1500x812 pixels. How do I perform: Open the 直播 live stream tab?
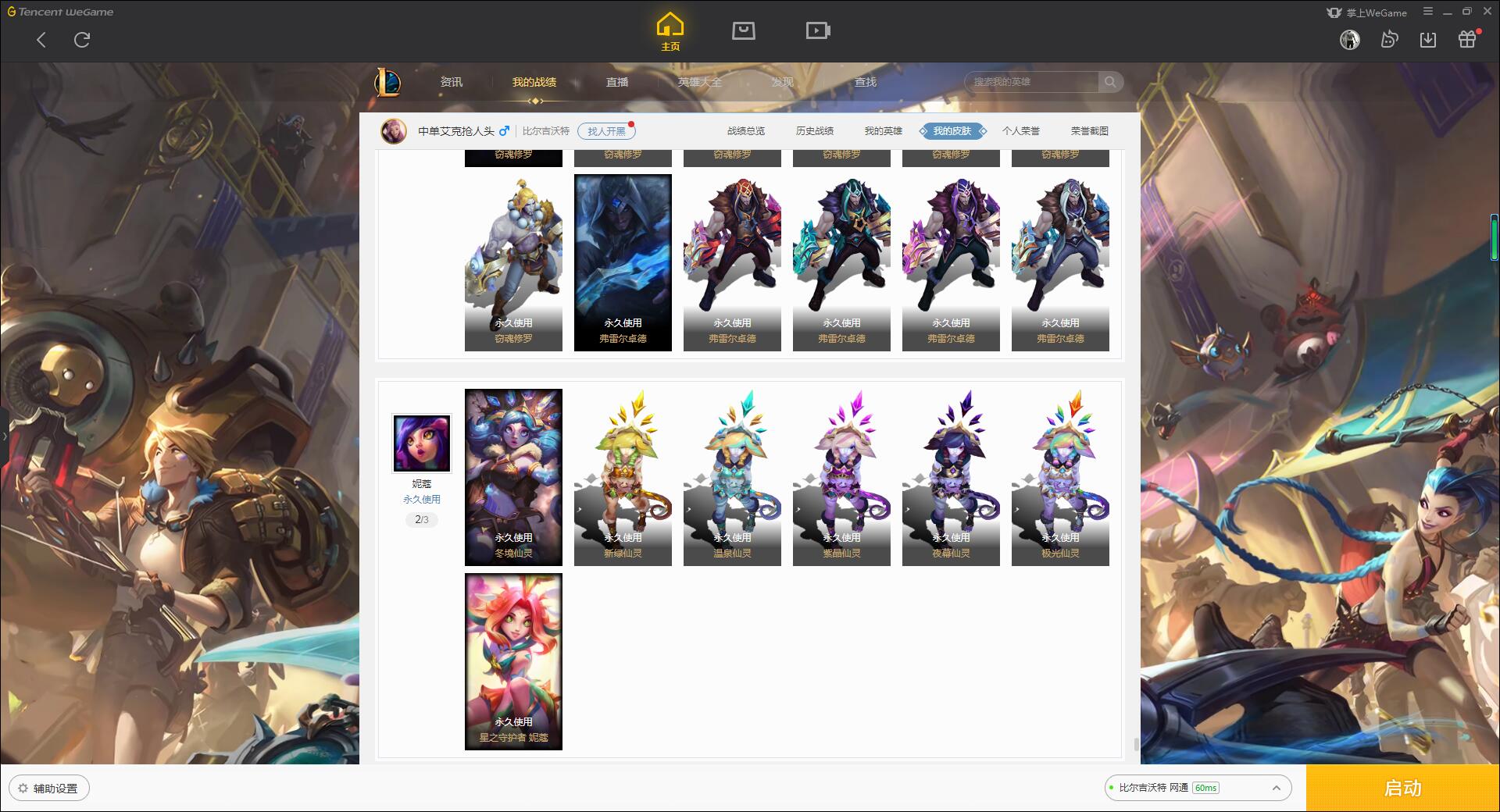(x=617, y=82)
